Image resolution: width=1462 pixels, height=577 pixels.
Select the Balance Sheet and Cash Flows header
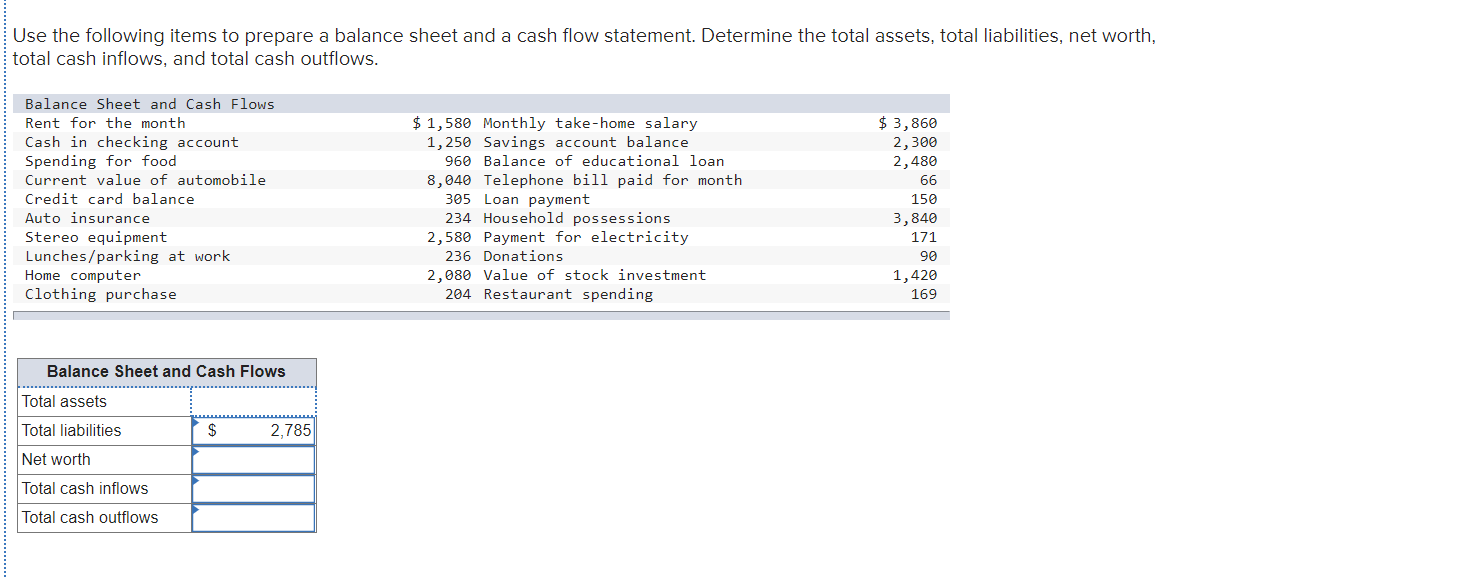point(167,372)
